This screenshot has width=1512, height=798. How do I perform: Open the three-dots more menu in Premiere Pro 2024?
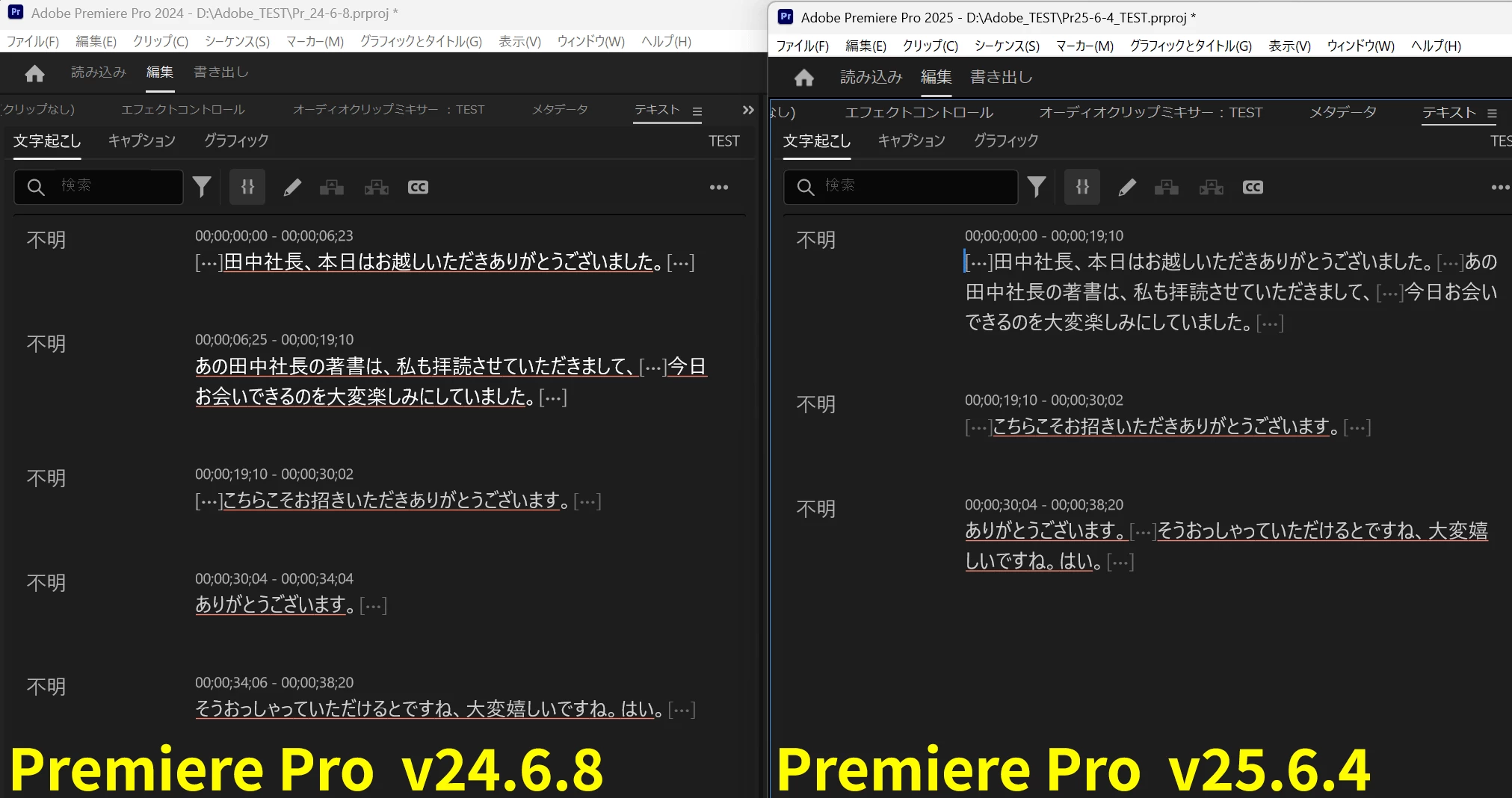[719, 188]
